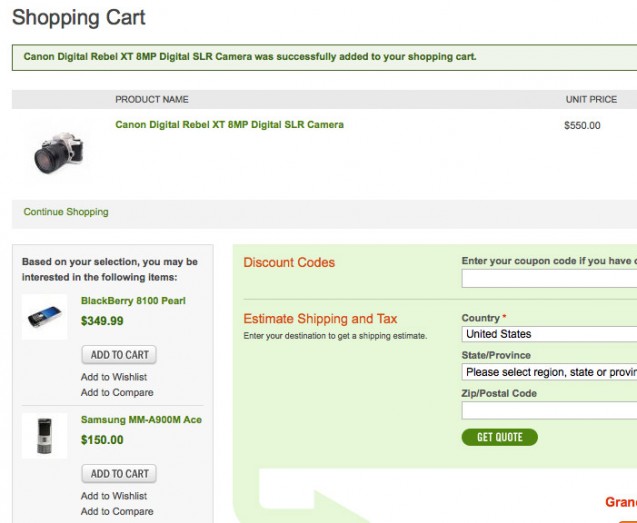Click the PRODUCT NAME column header
Image resolution: width=637 pixels, height=523 pixels.
(152, 100)
